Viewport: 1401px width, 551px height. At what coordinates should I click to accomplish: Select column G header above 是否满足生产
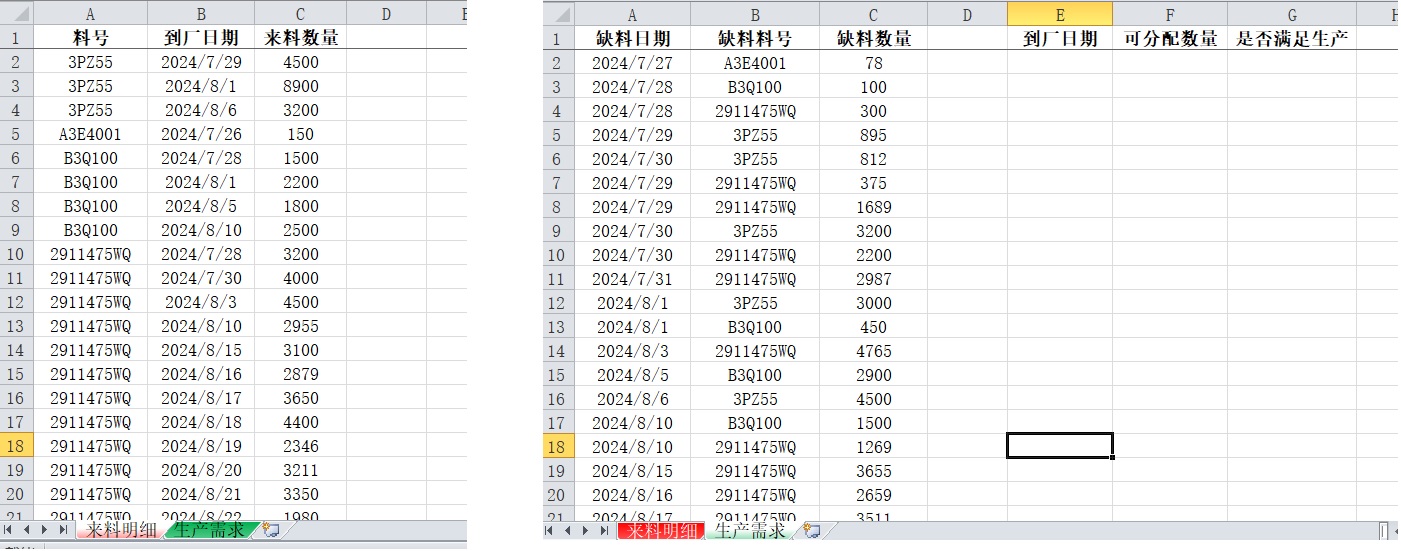coord(1292,14)
